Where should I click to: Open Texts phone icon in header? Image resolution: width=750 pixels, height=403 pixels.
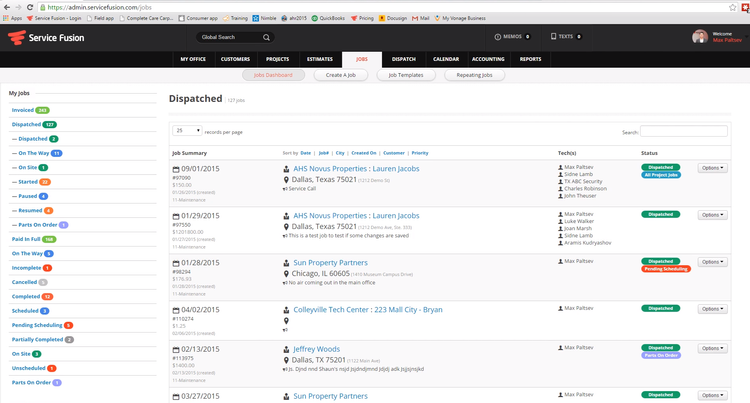[554, 37]
